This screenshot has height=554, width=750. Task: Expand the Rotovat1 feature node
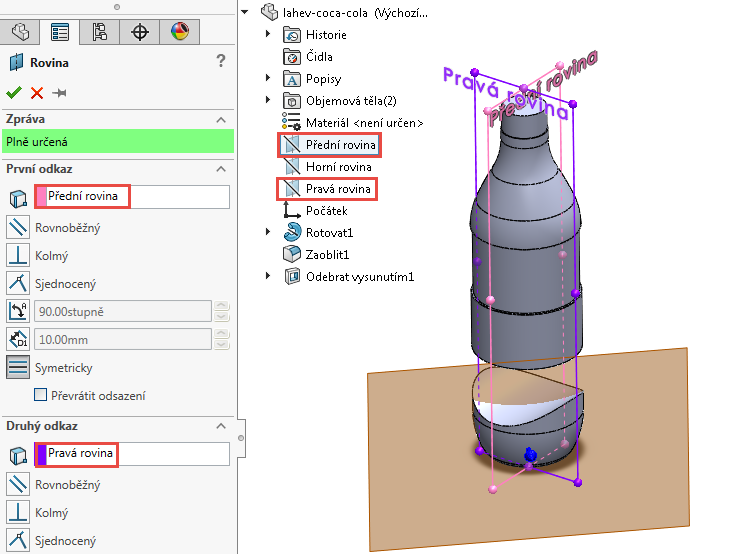point(268,232)
